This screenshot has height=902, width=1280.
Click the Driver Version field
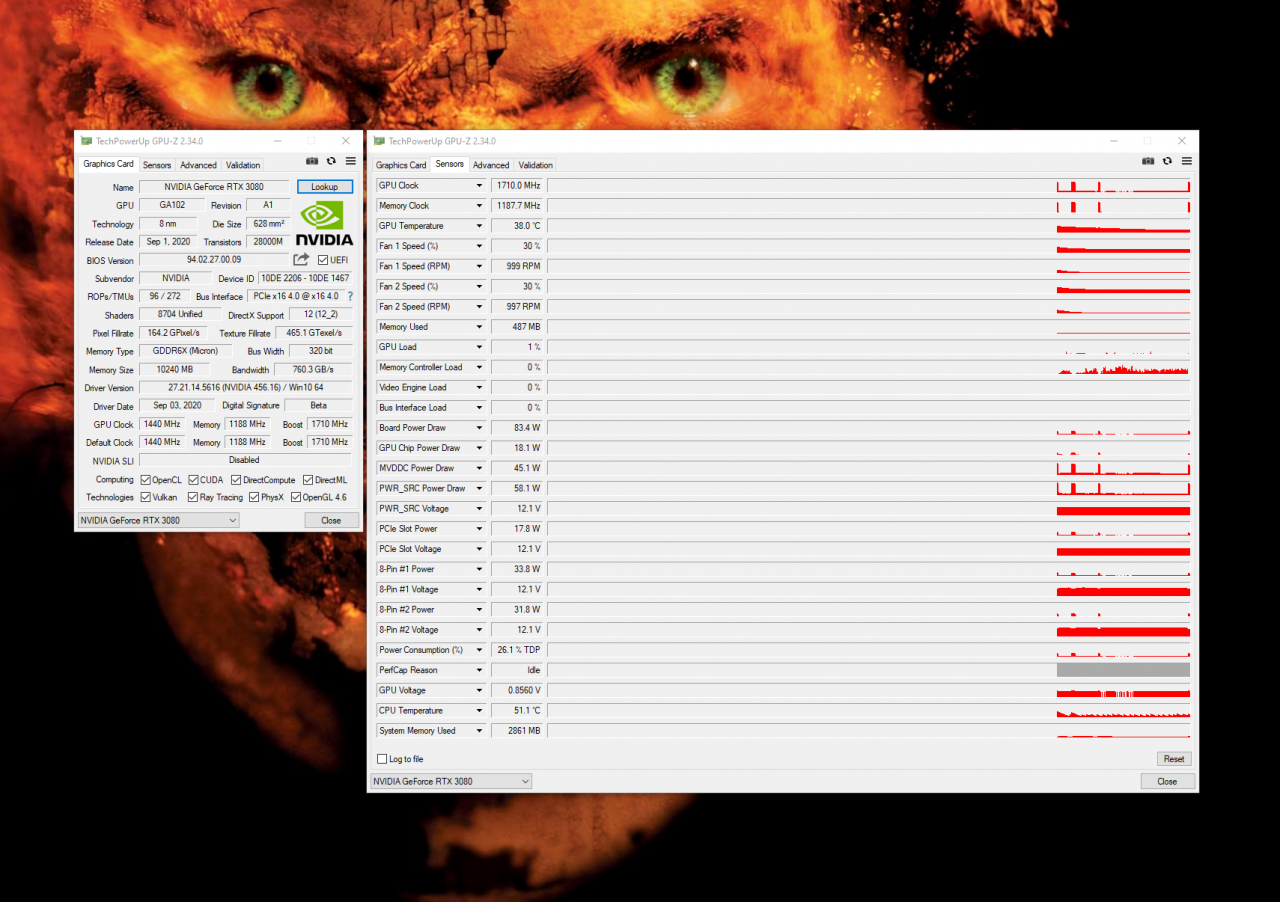(245, 388)
